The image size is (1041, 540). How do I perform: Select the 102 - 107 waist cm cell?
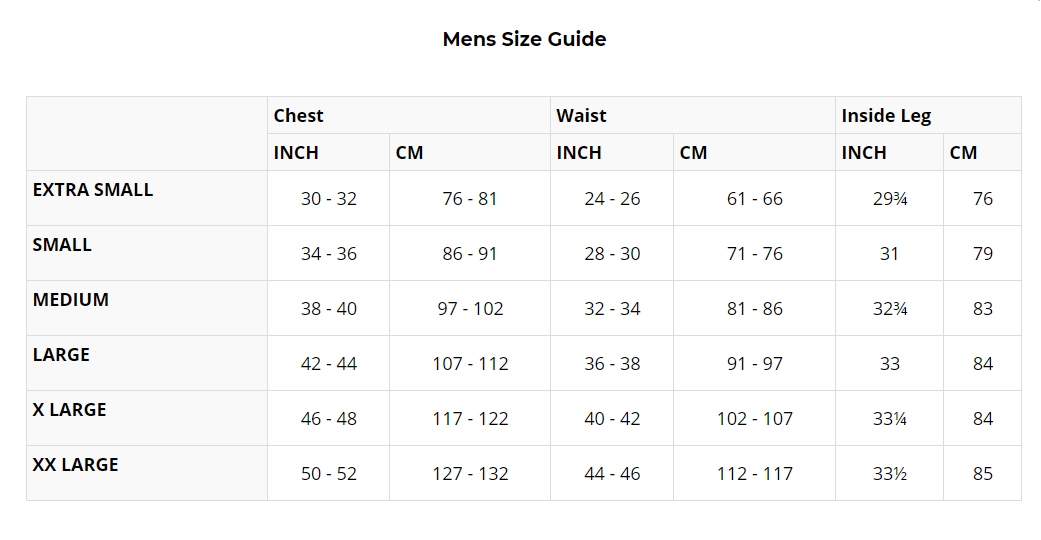point(754,419)
